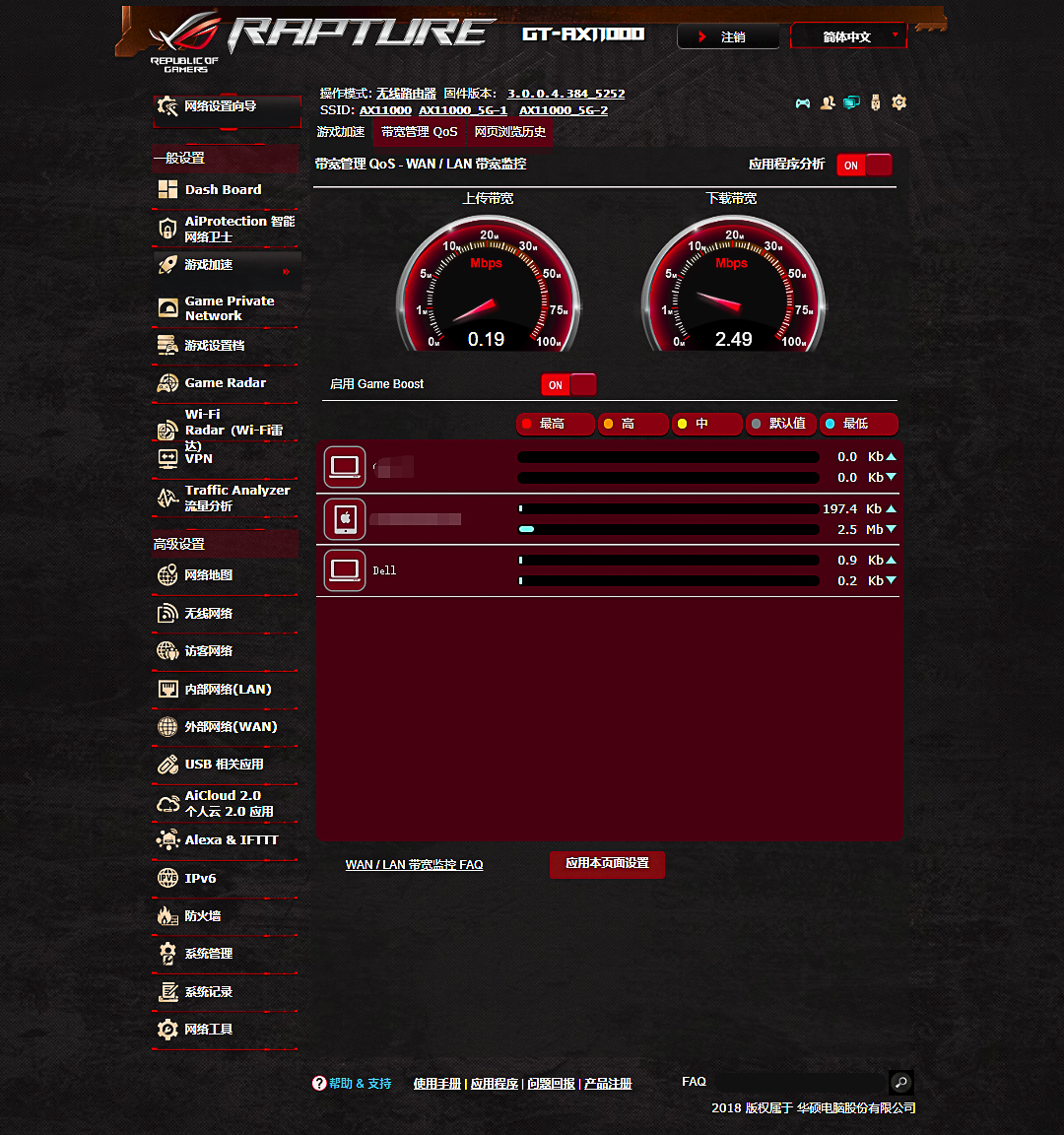This screenshot has width=1064, height=1135.
Task: Select 最高 priority level
Action: pyautogui.click(x=556, y=425)
